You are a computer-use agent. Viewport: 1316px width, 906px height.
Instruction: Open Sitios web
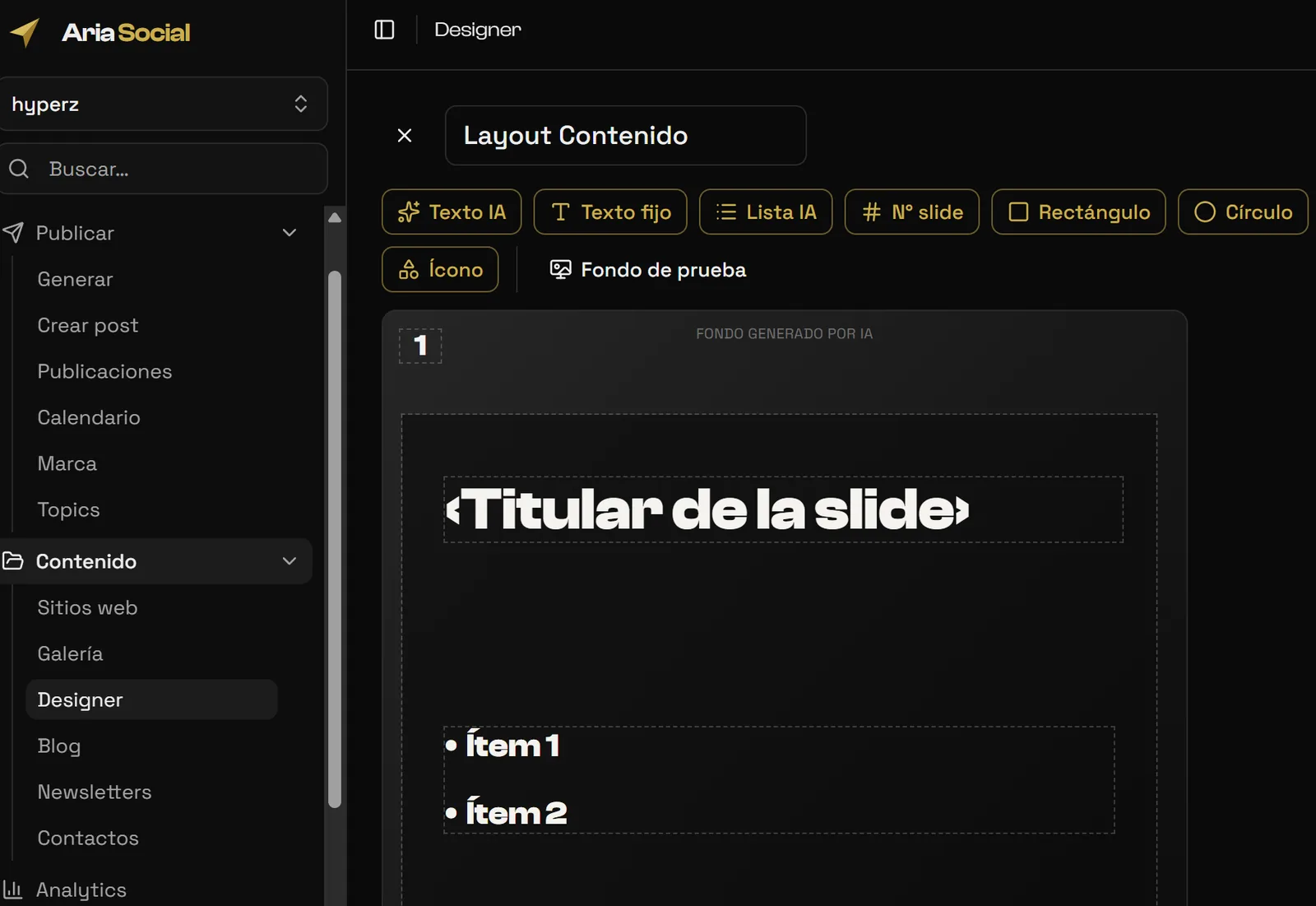coord(87,607)
